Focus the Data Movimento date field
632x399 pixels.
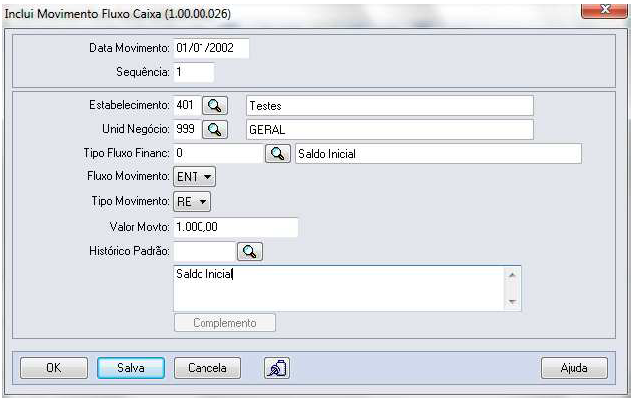211,48
